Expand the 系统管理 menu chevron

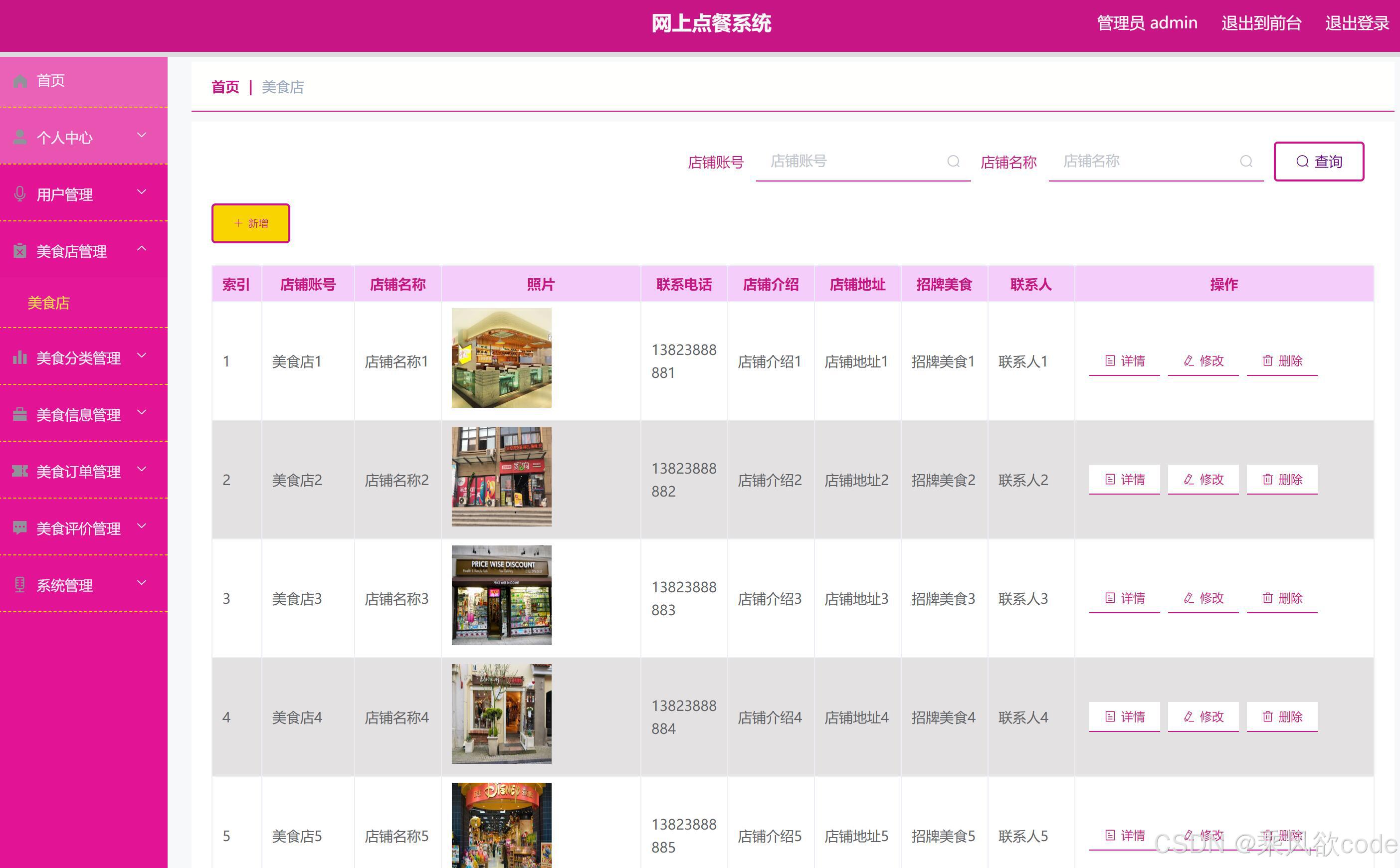(142, 583)
